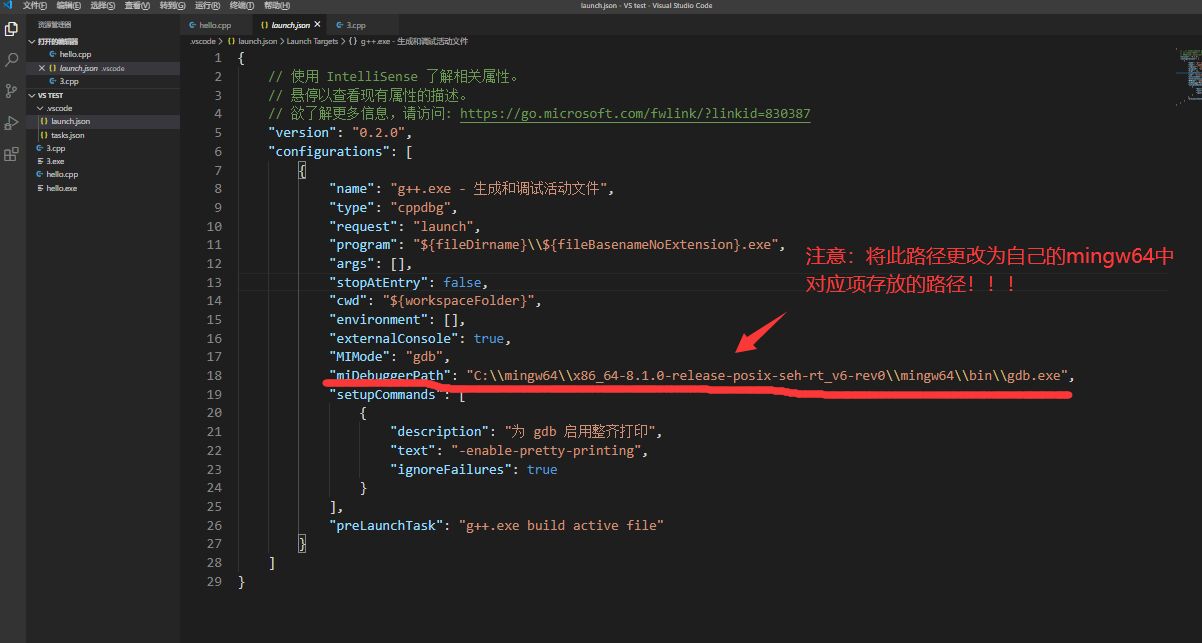The image size is (1202, 643).
Task: Open the Run and Debug view icon
Action: click(12, 122)
